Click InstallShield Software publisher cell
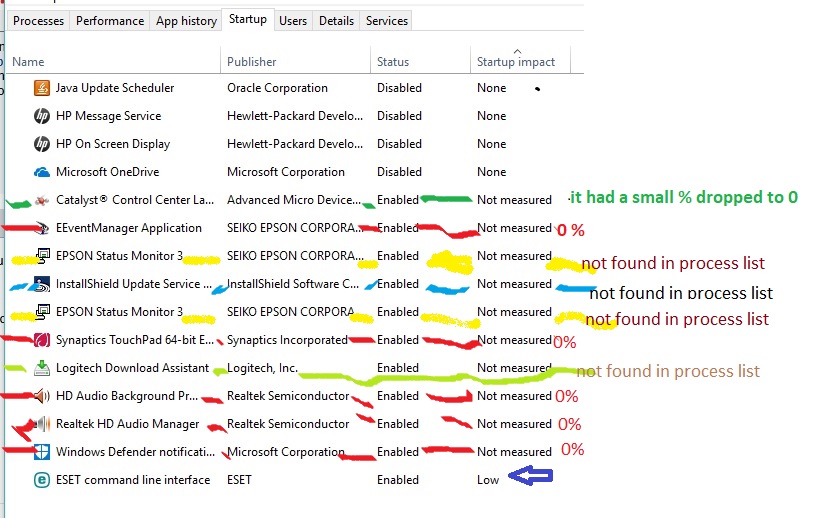 [293, 284]
